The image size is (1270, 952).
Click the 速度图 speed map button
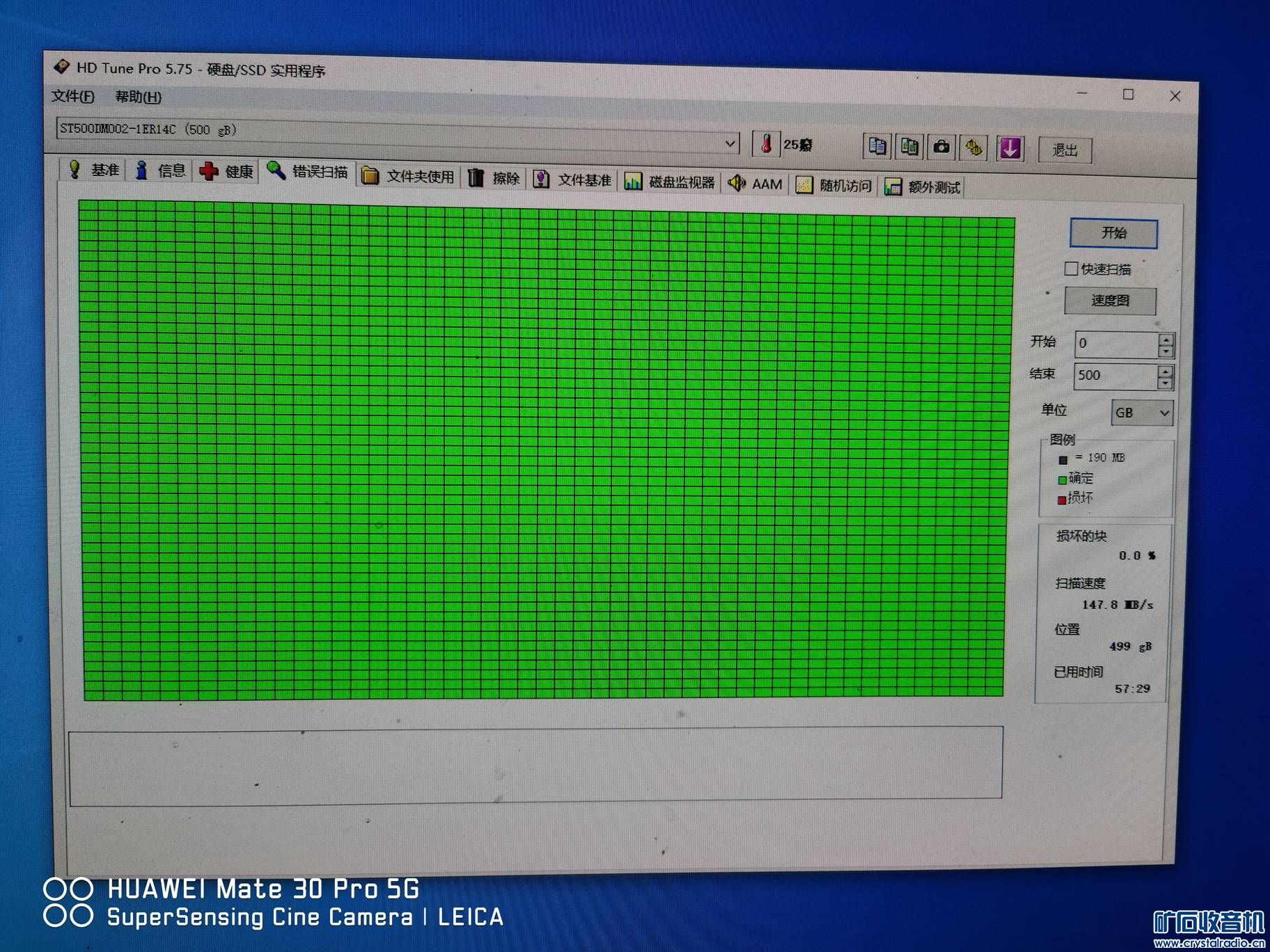pyautogui.click(x=1110, y=301)
